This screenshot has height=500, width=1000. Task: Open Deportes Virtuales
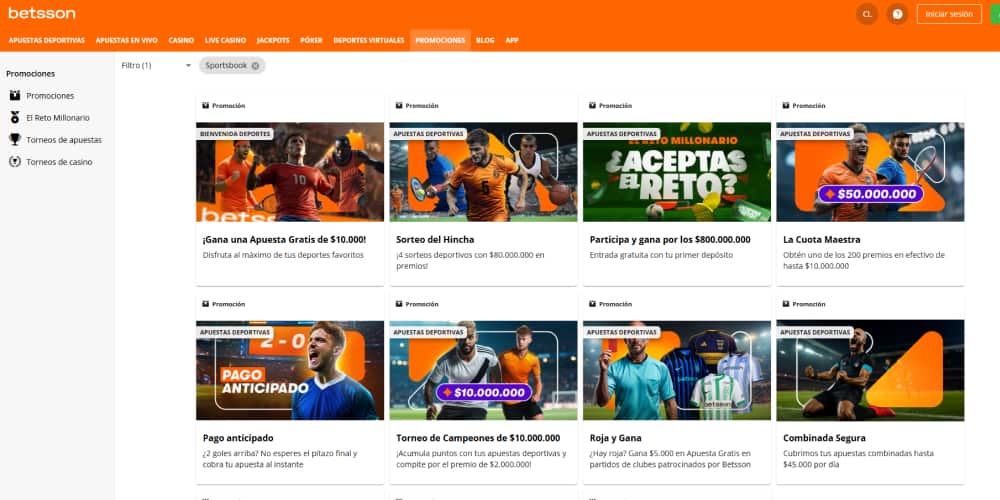coord(369,40)
